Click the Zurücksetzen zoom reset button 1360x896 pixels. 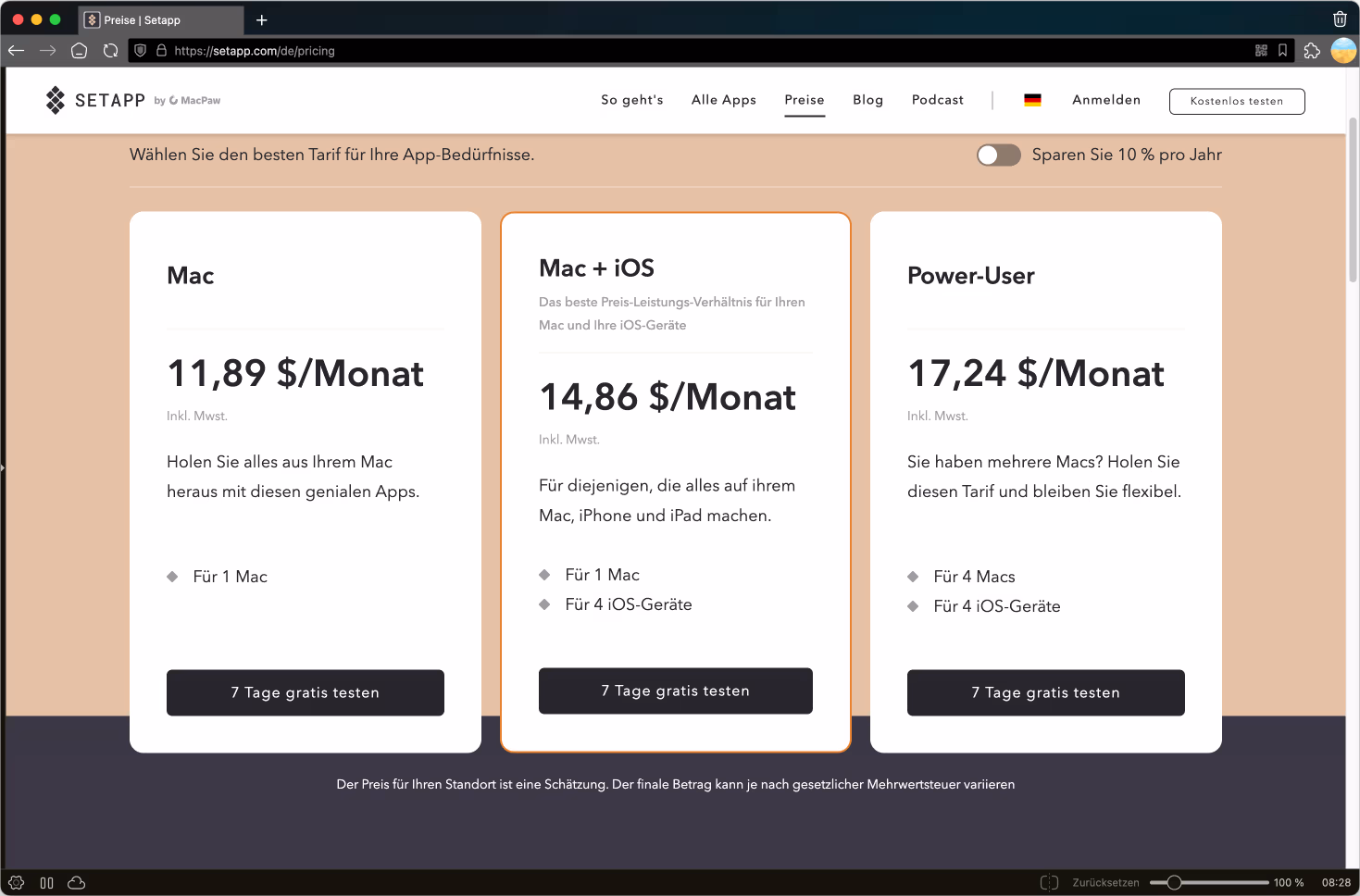(1105, 883)
